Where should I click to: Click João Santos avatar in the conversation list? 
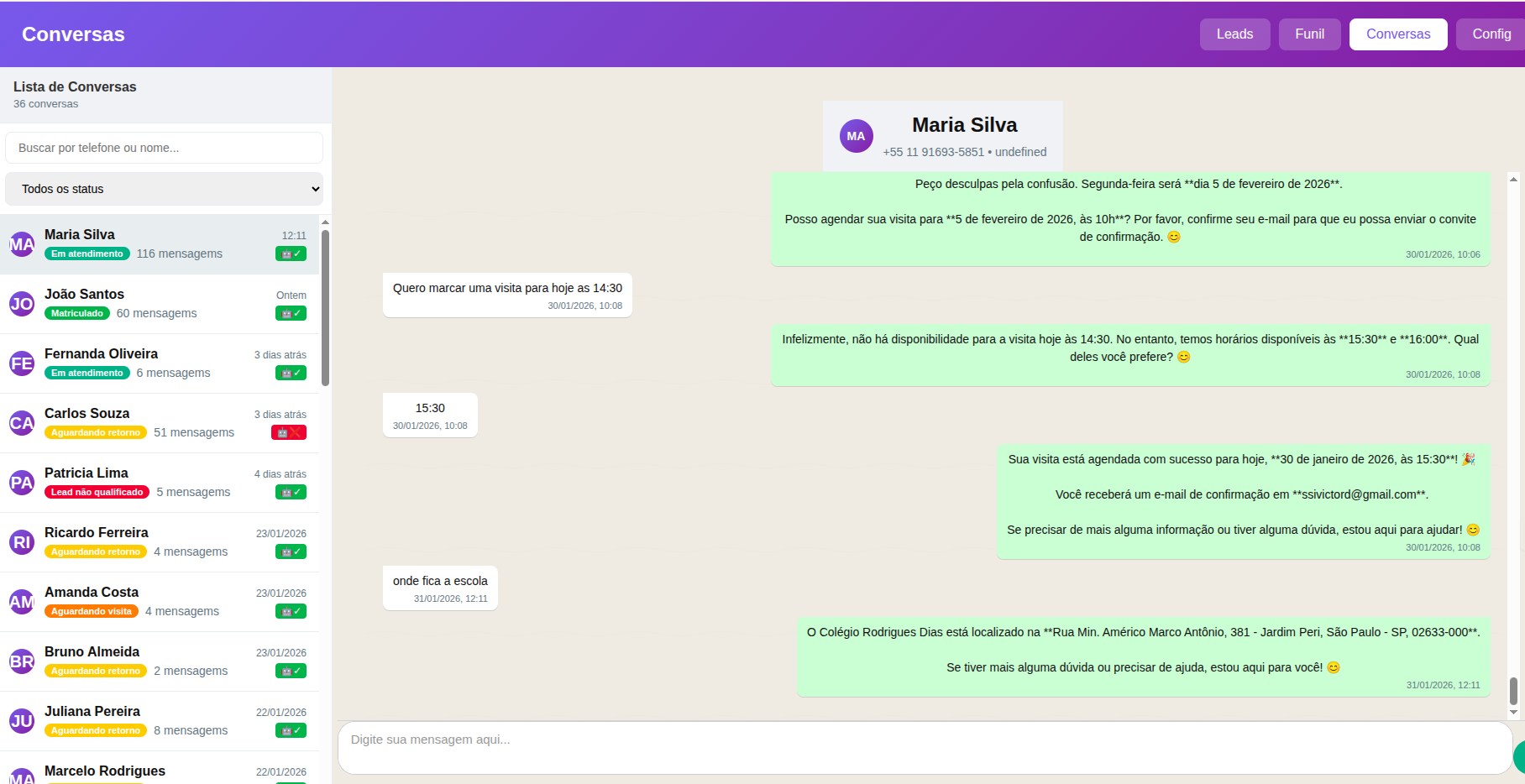[22, 304]
